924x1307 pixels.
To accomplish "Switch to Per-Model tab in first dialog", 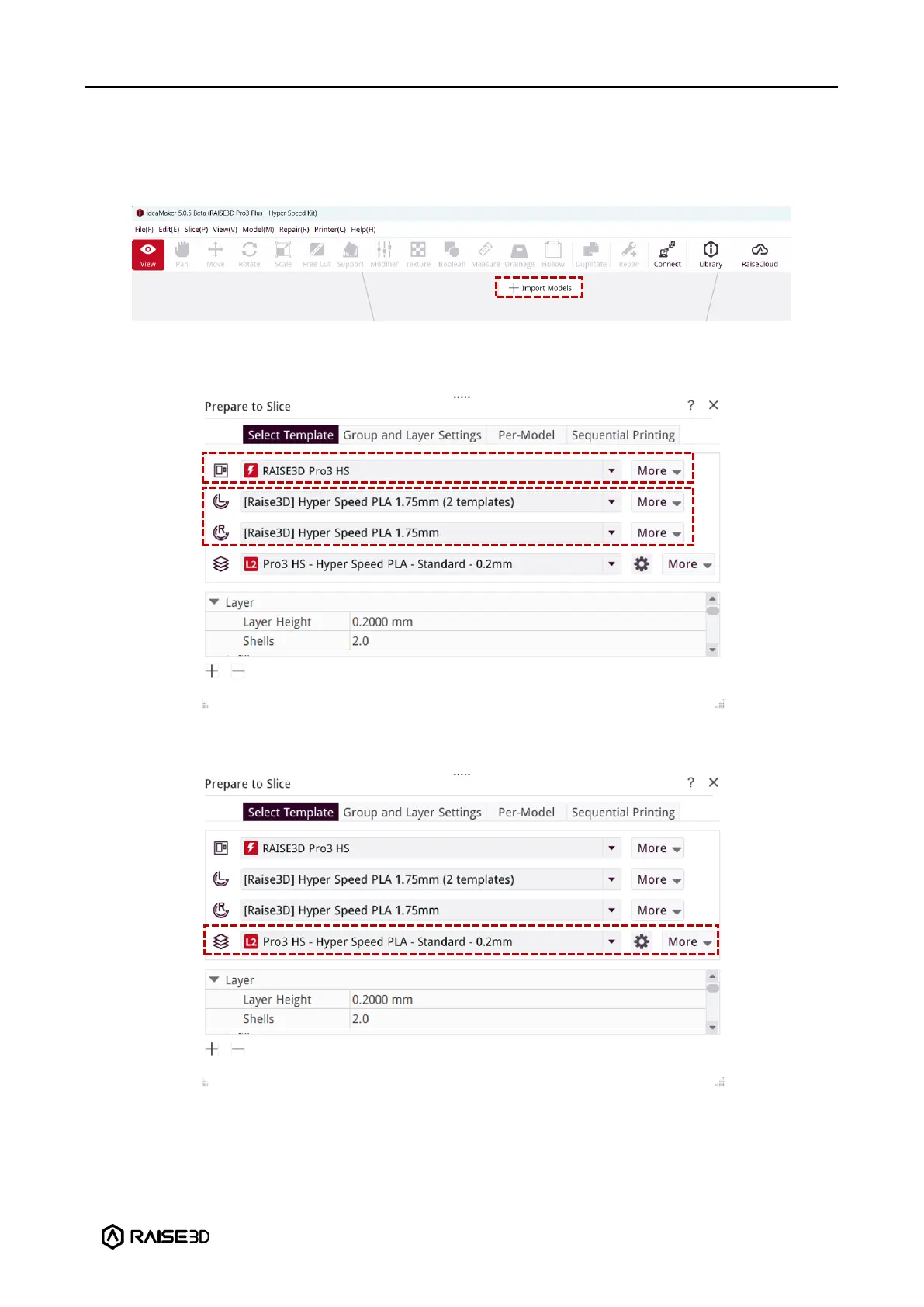I will pyautogui.click(x=527, y=435).
